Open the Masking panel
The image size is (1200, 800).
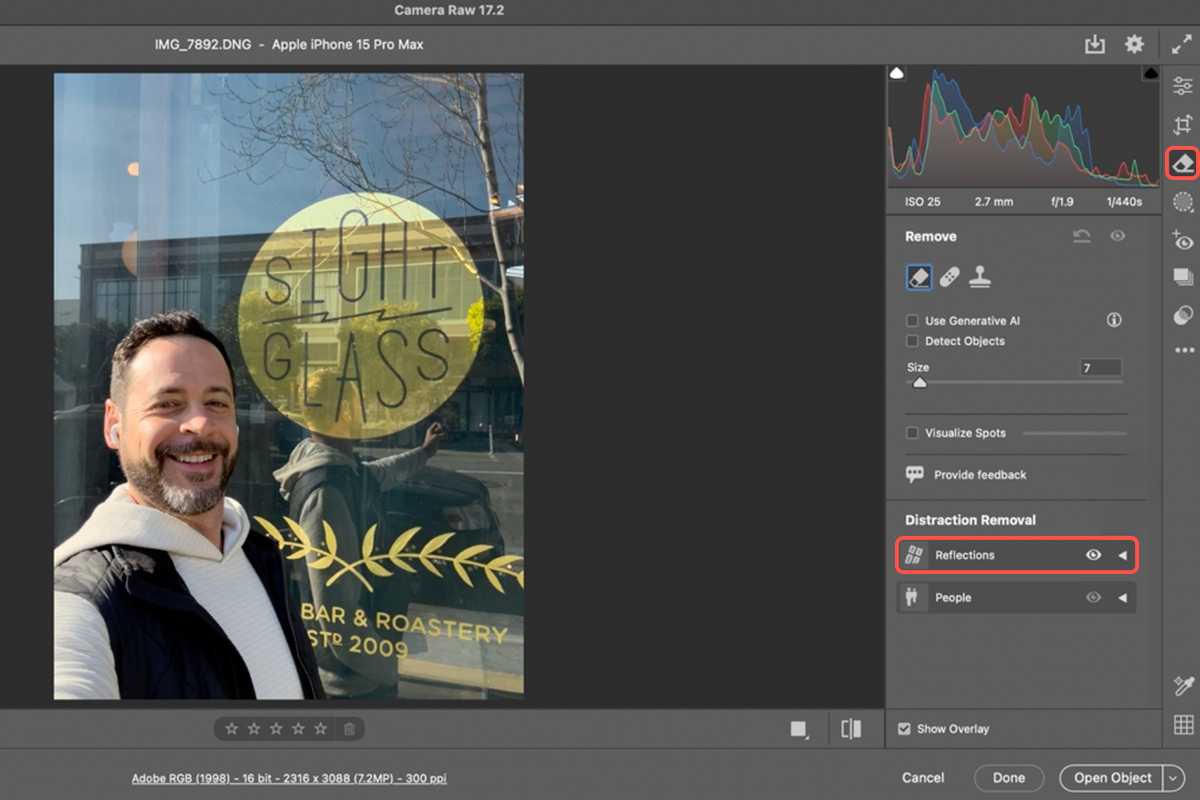pos(1182,201)
